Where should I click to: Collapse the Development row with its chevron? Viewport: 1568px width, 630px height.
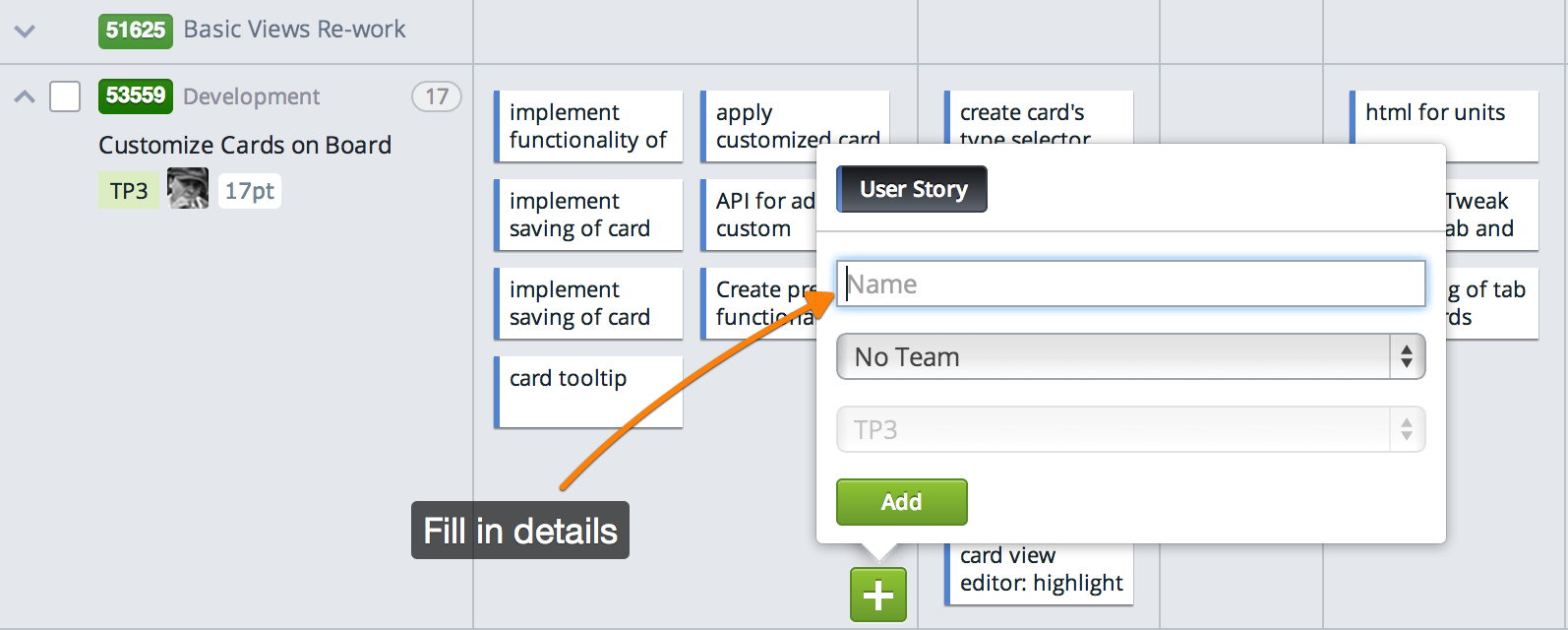pos(24,96)
